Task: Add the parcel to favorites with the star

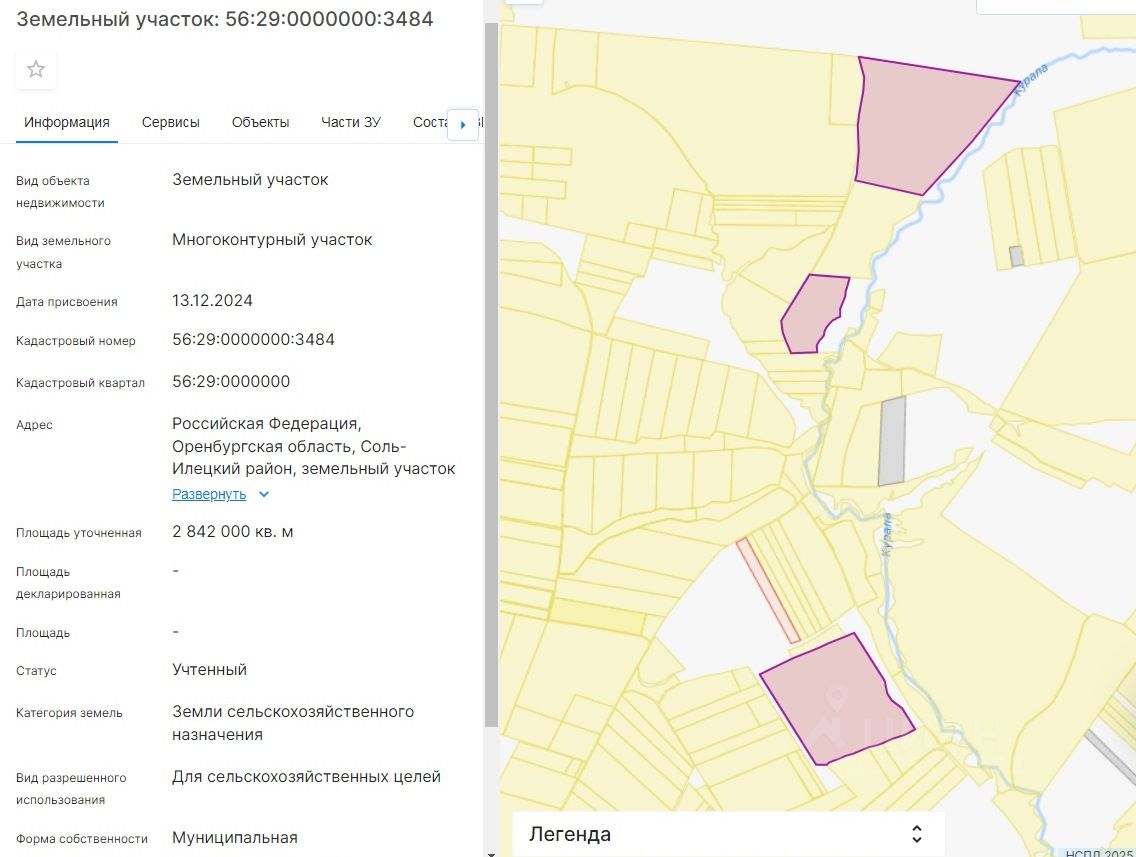Action: click(36, 70)
